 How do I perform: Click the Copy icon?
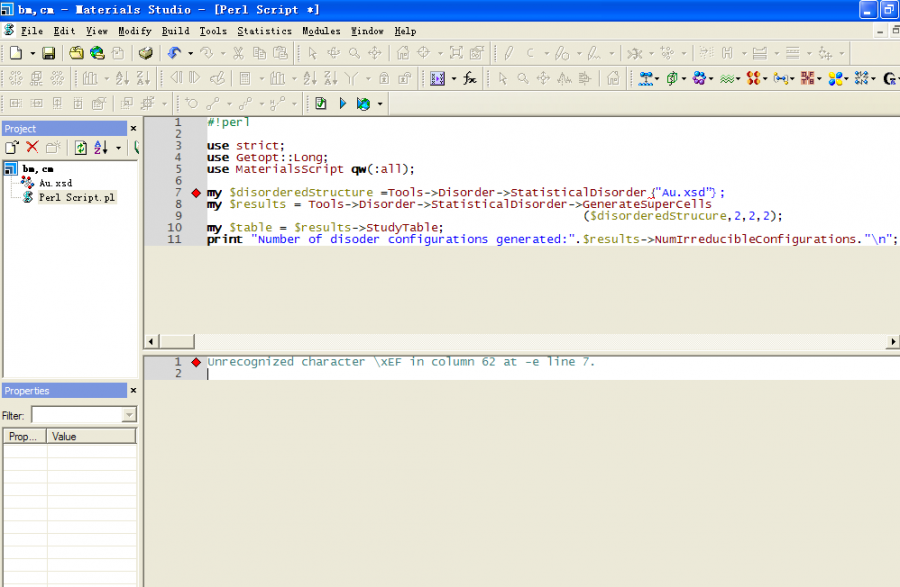[x=259, y=53]
